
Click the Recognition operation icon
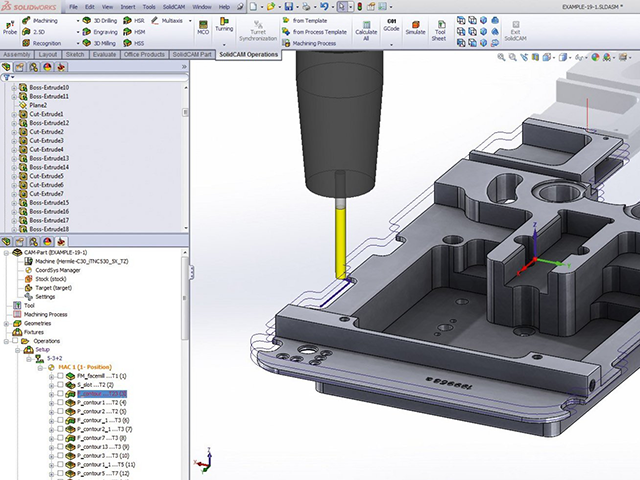click(26, 43)
